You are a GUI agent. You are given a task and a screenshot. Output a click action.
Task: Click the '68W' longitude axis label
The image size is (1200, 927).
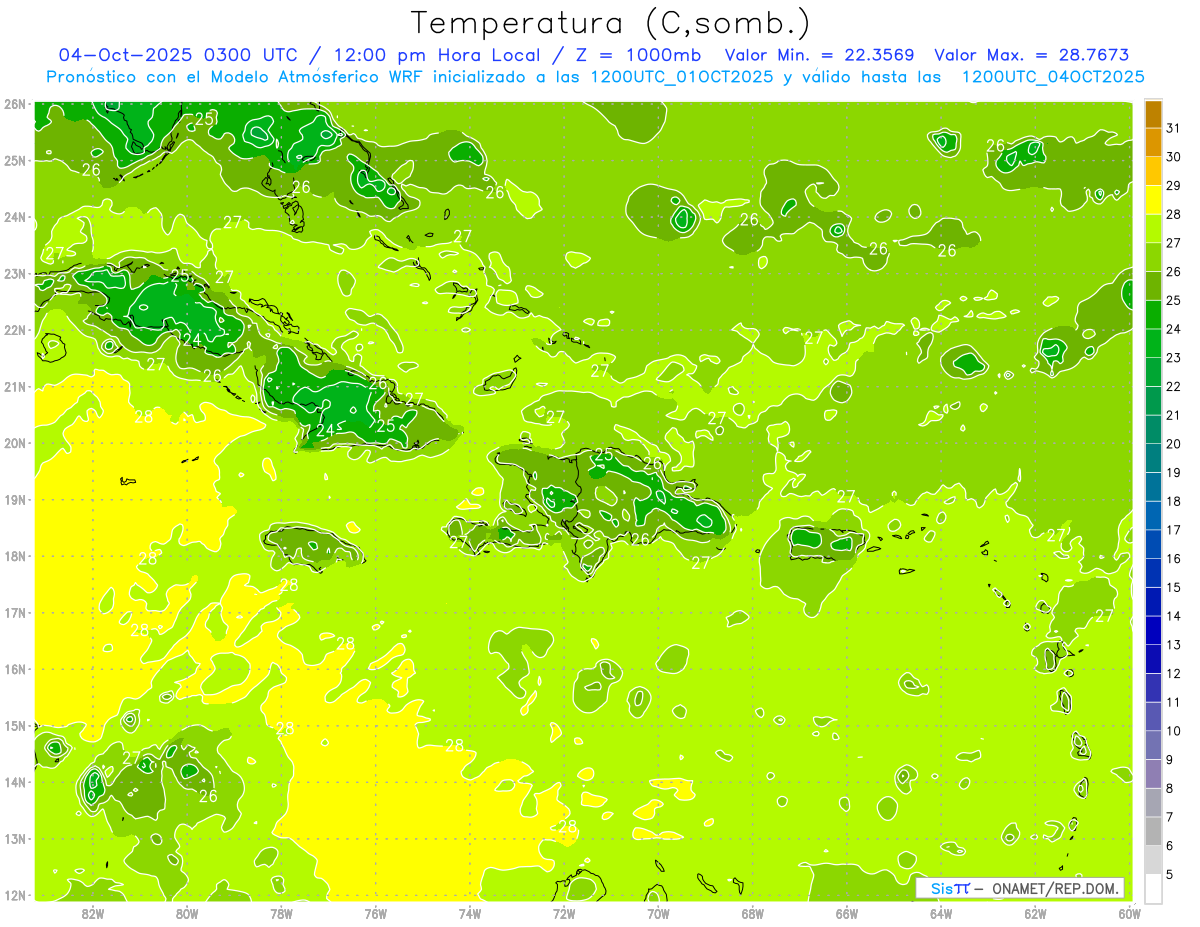753,913
